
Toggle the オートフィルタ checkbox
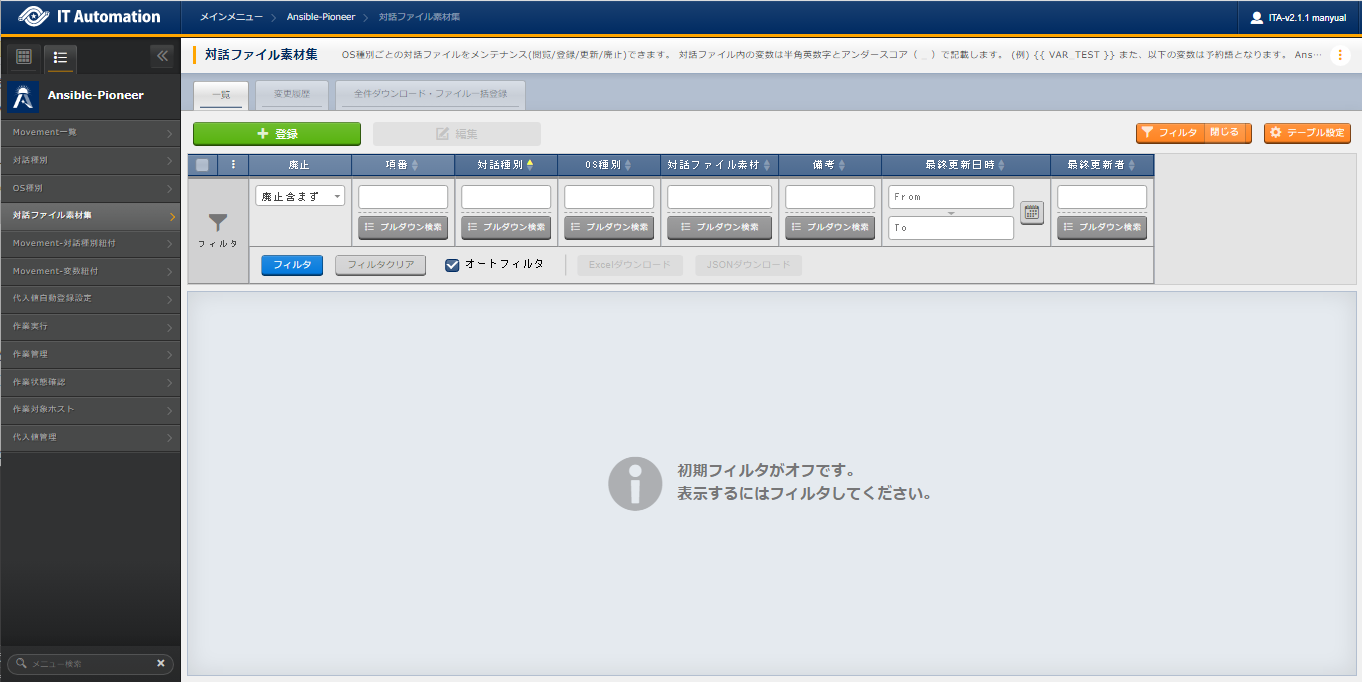[x=452, y=265]
